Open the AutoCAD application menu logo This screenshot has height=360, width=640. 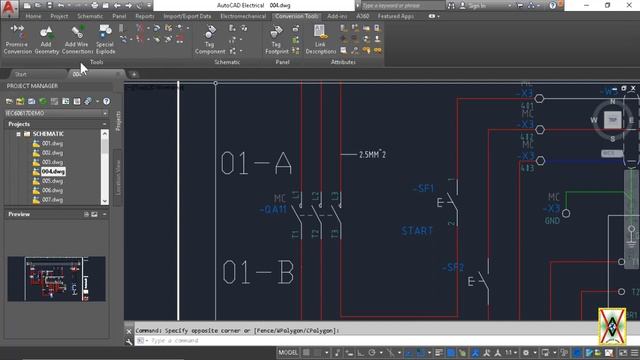pos(9,7)
